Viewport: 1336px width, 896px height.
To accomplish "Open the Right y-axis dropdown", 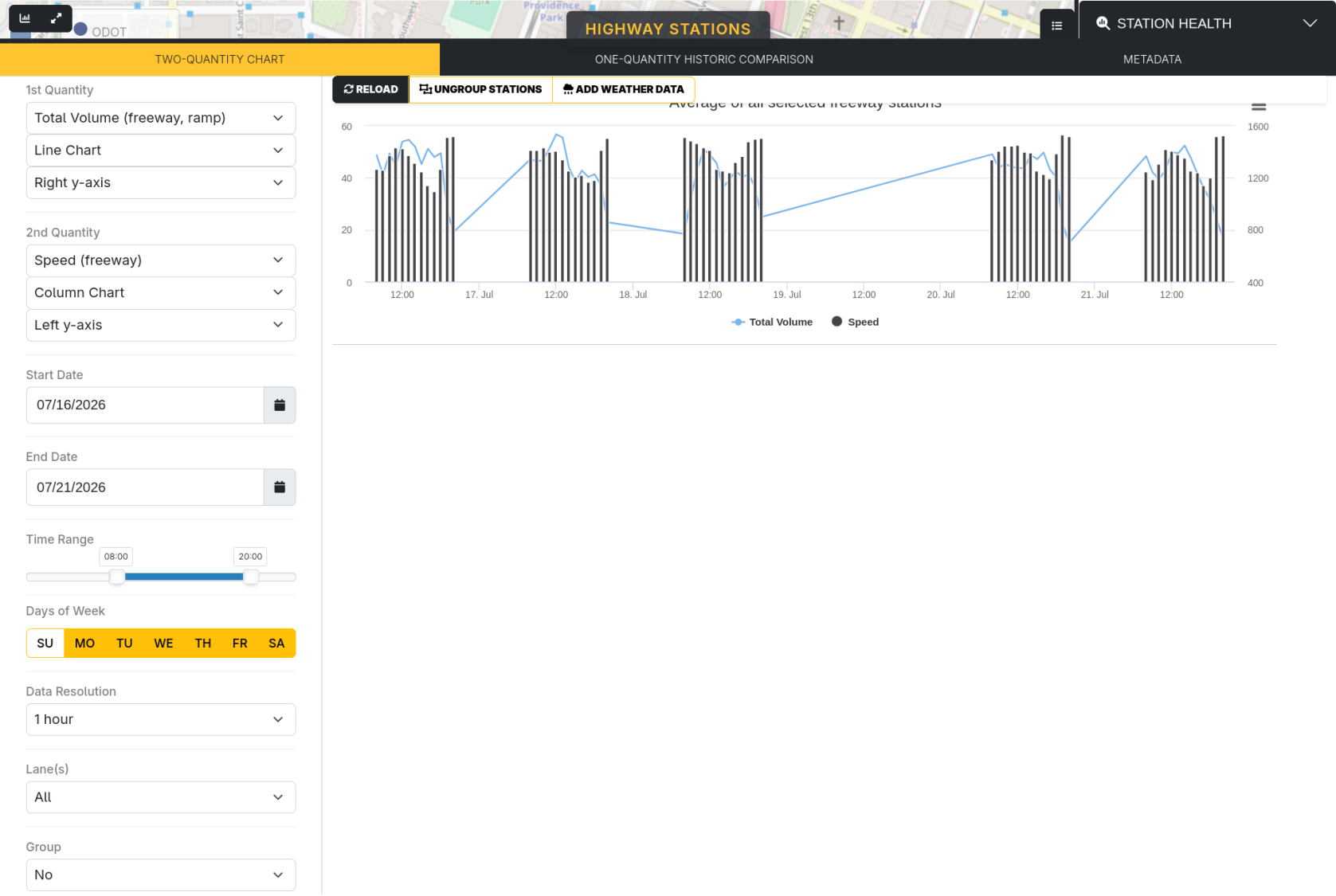I will [x=161, y=183].
